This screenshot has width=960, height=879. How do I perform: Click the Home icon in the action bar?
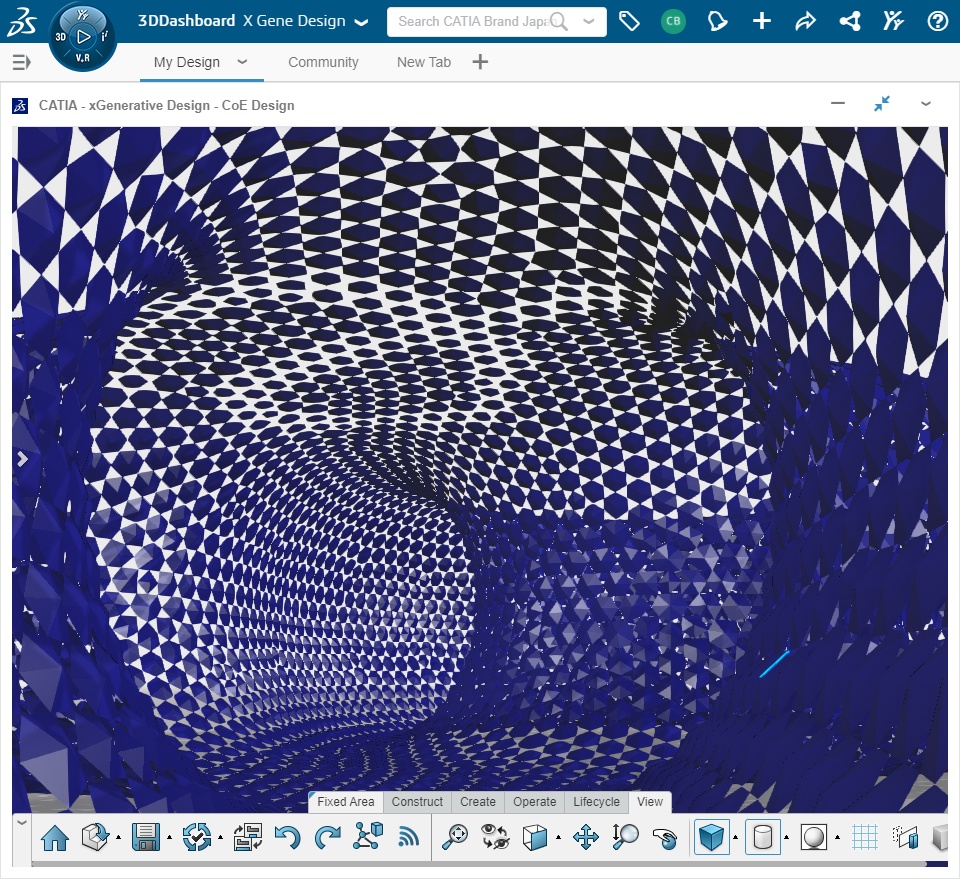tap(55, 837)
